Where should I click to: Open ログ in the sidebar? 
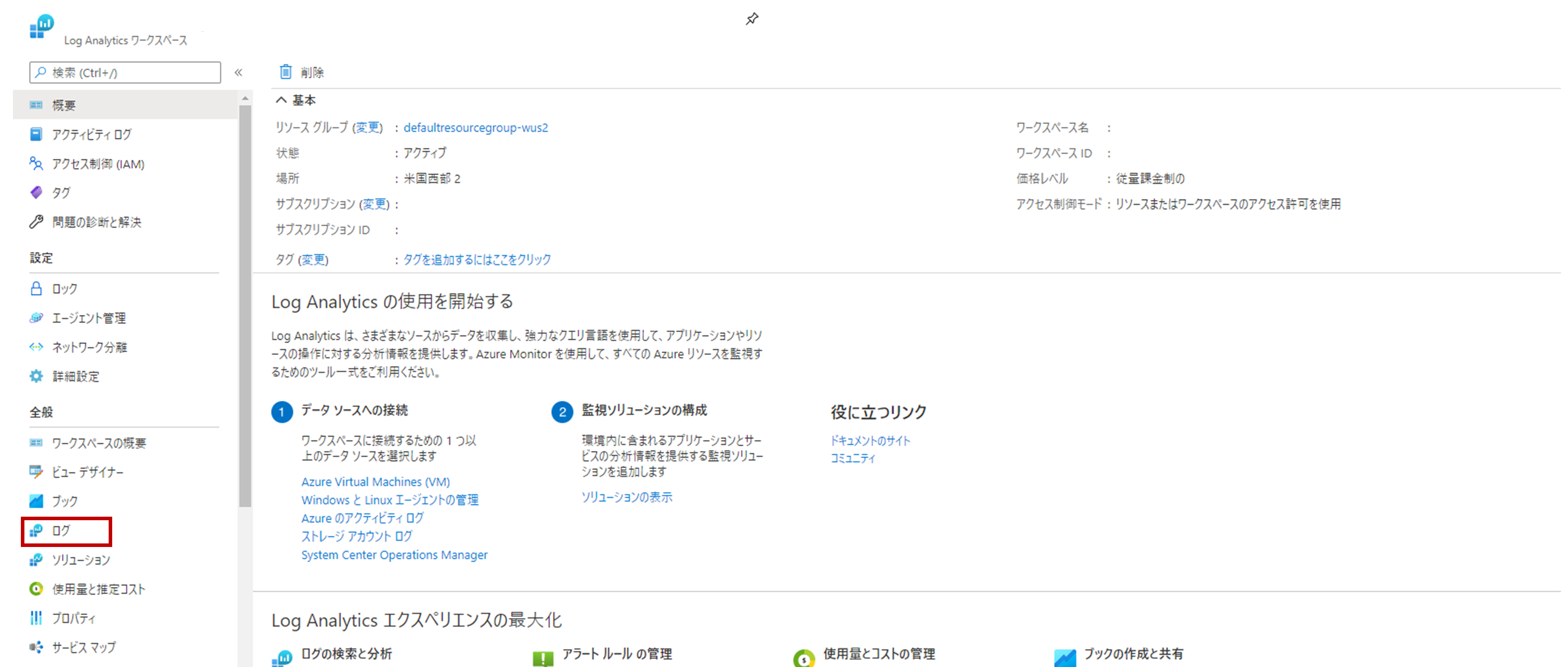click(61, 531)
